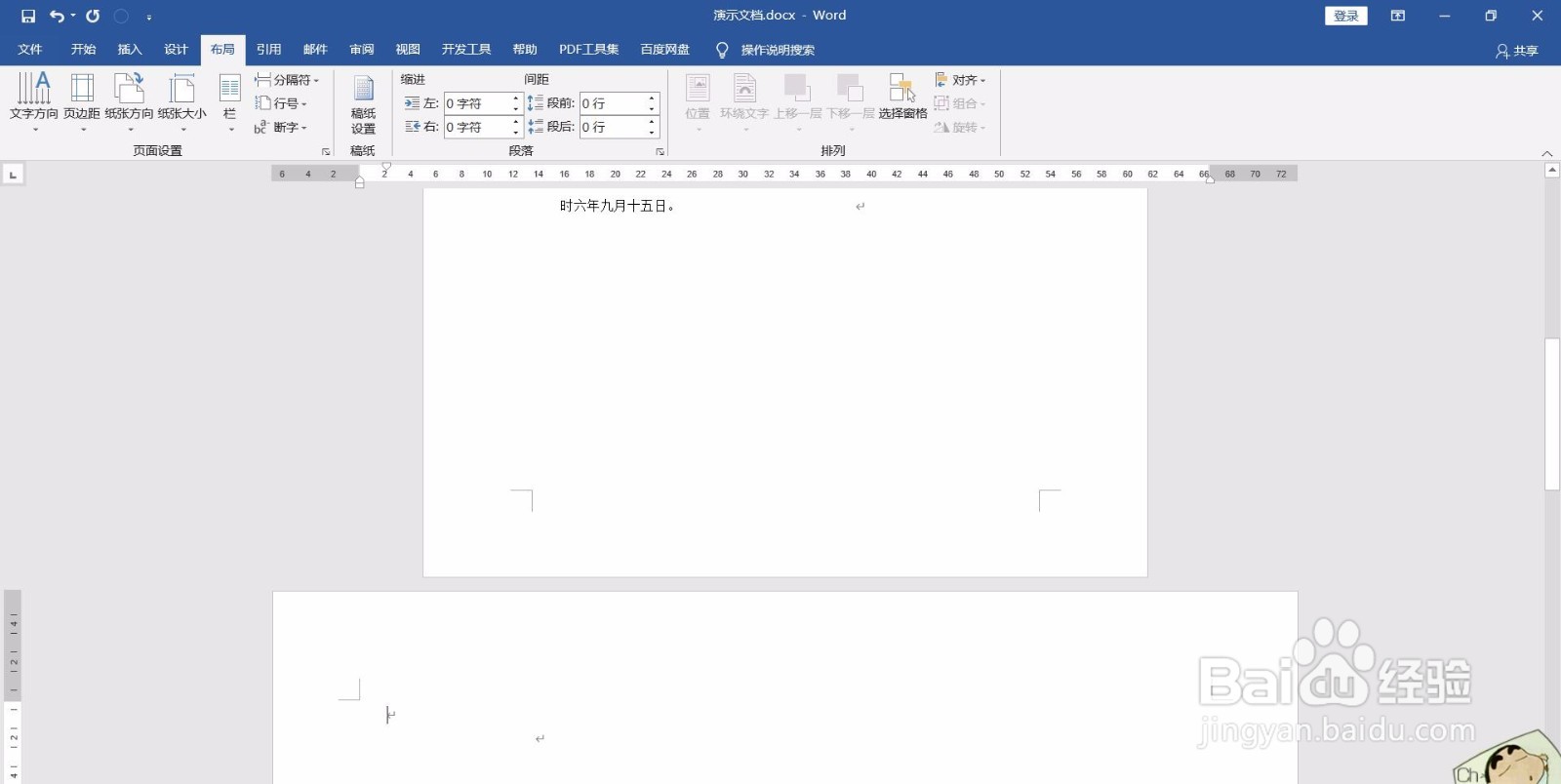Screen dimensions: 1561x784
Task: Open 栏 columns menu
Action: (230, 101)
